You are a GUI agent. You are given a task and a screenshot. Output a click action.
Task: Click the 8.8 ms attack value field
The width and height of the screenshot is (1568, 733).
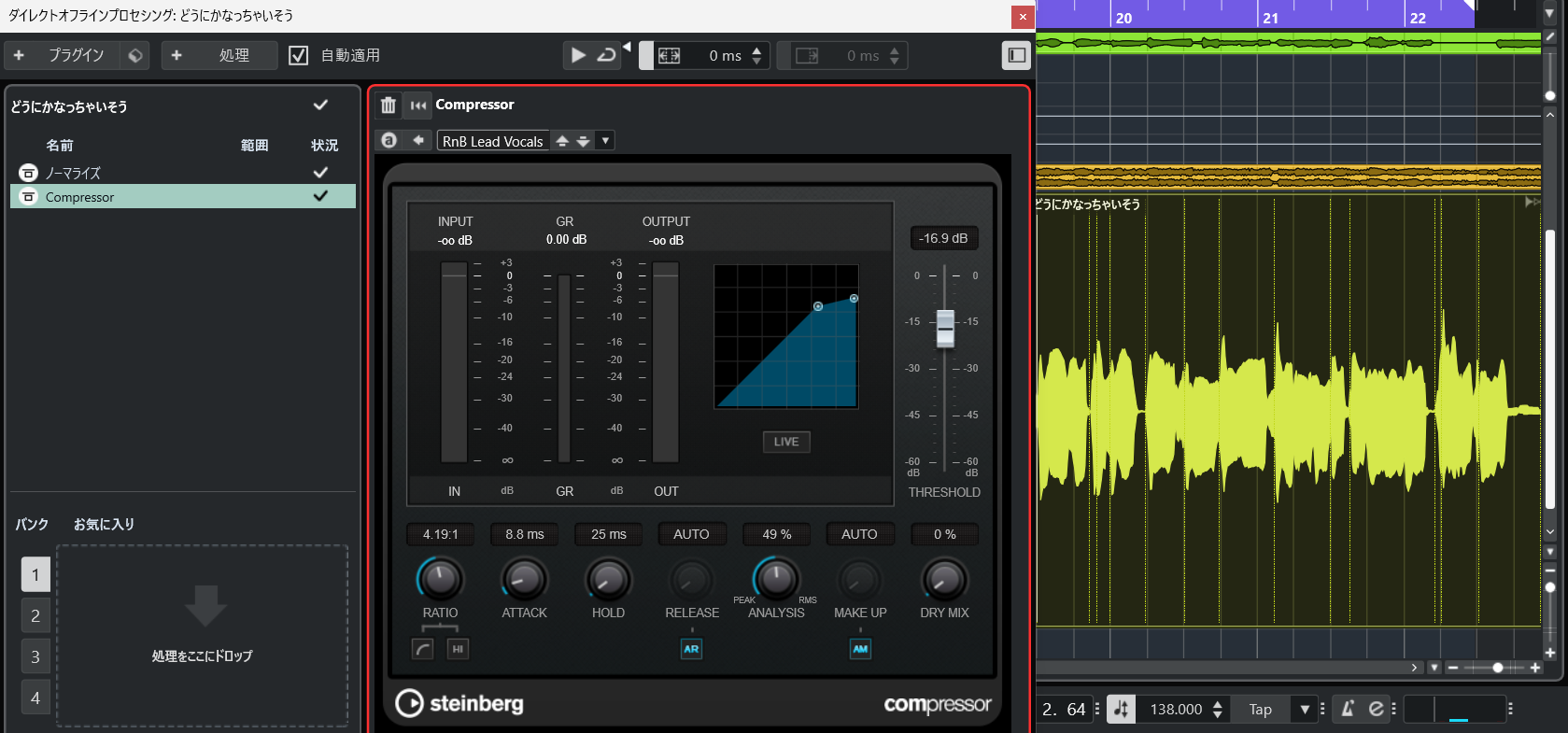pyautogui.click(x=525, y=534)
